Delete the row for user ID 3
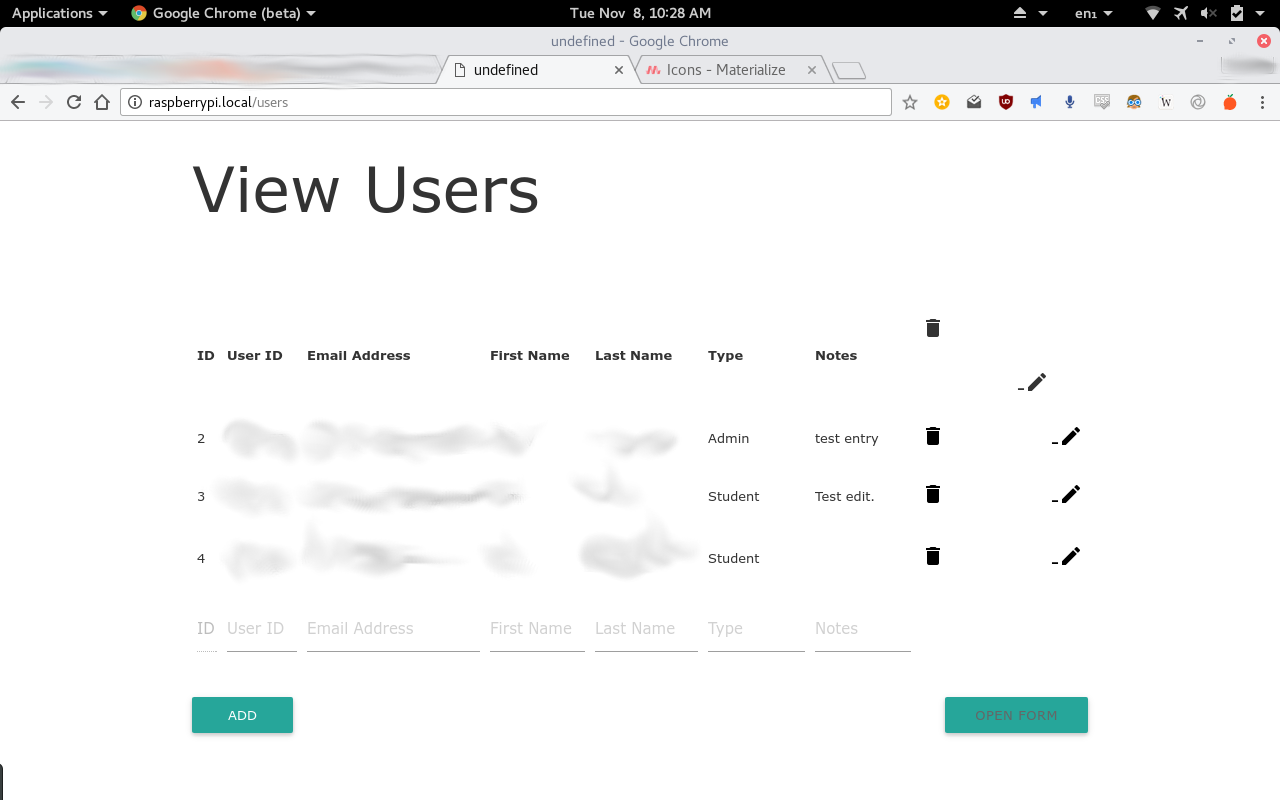1280x800 pixels. pos(933,494)
